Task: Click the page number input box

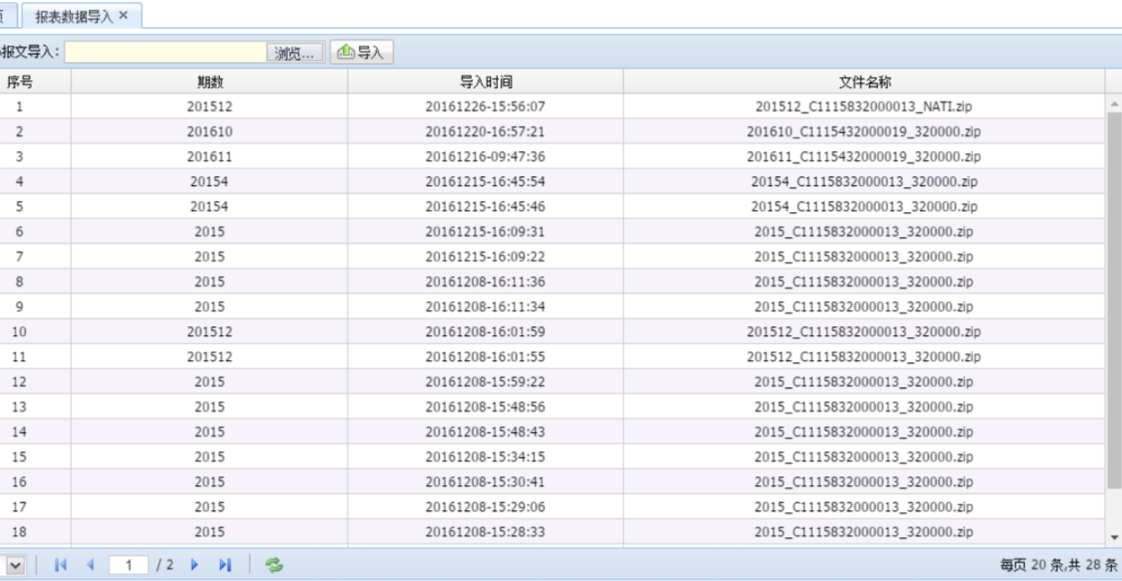Action: tap(129, 566)
